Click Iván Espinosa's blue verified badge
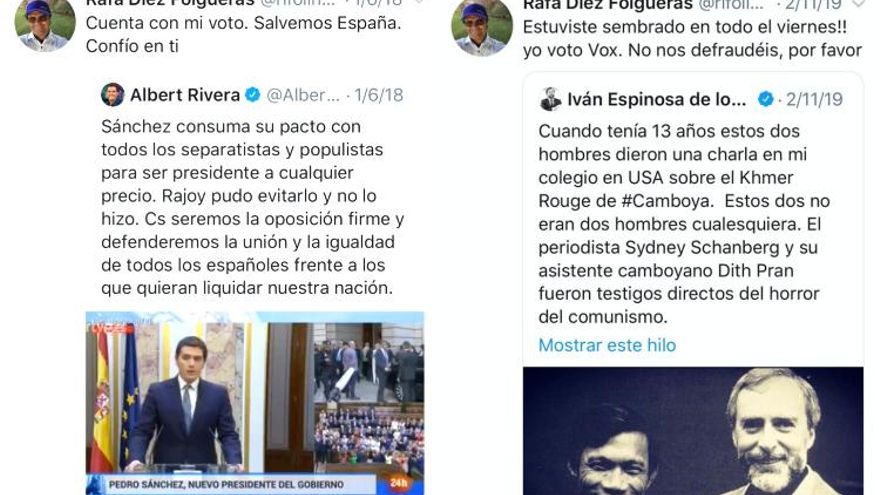 point(766,99)
